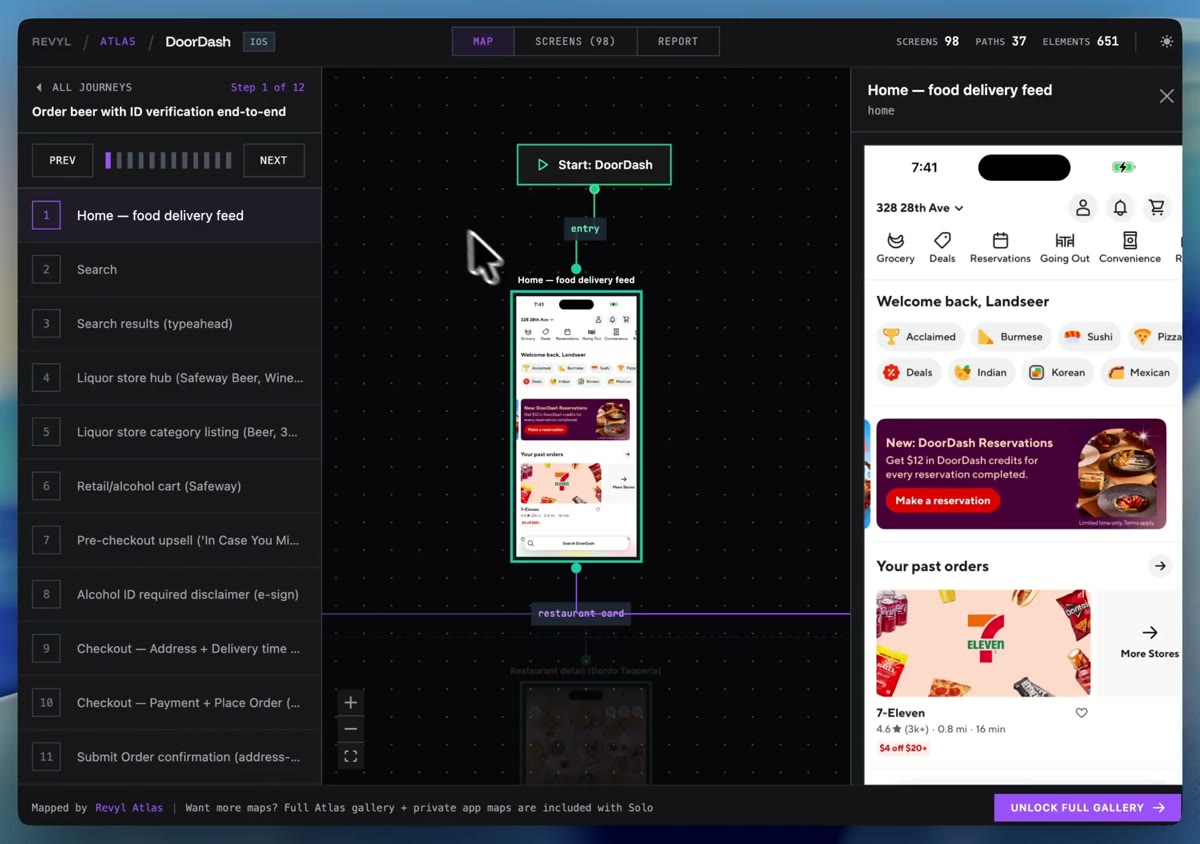1200x844 pixels.
Task: Click the entry edge label
Action: pos(585,229)
